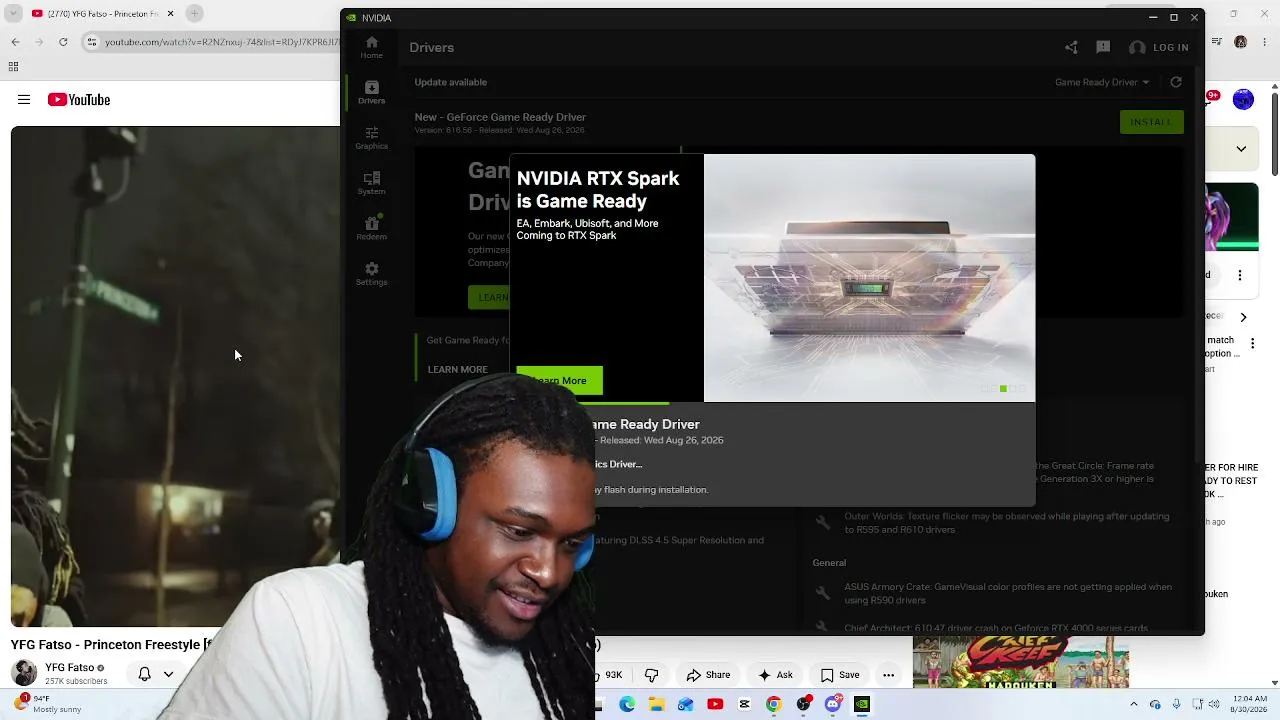Open the Home section in NVIDIA sidebar
1280x720 pixels.
click(371, 46)
